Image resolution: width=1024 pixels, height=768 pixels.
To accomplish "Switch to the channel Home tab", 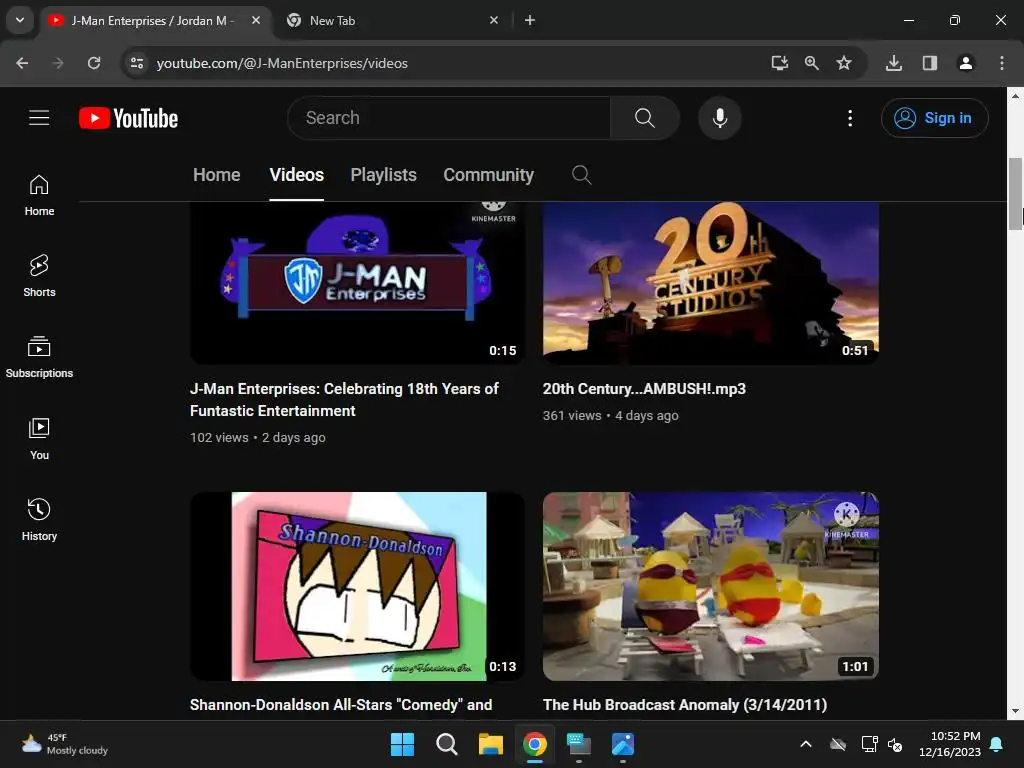I will 217,175.
